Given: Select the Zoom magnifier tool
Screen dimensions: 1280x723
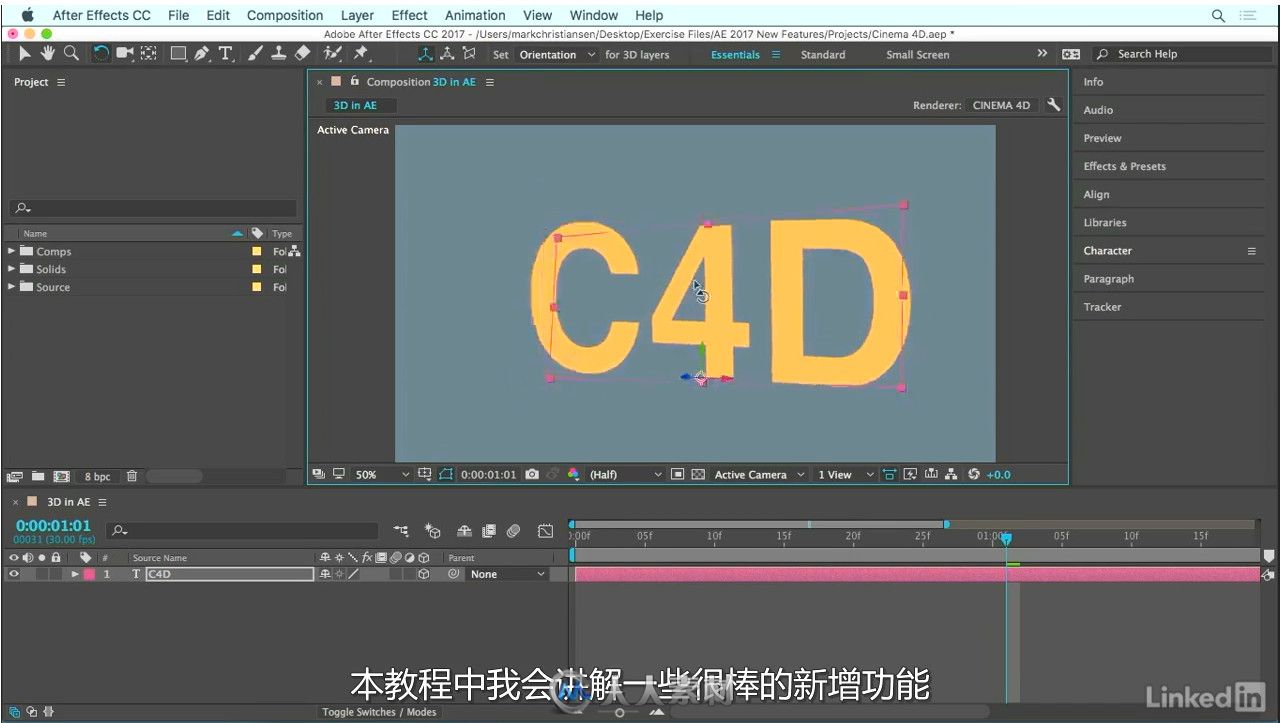Looking at the screenshot, I should [x=71, y=54].
